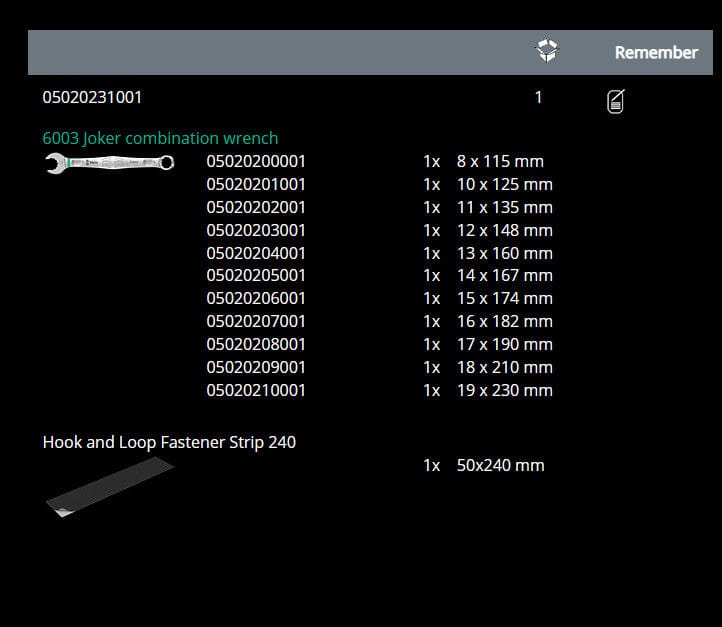Click the remember notepad icon
The width and height of the screenshot is (722, 627).
click(616, 101)
